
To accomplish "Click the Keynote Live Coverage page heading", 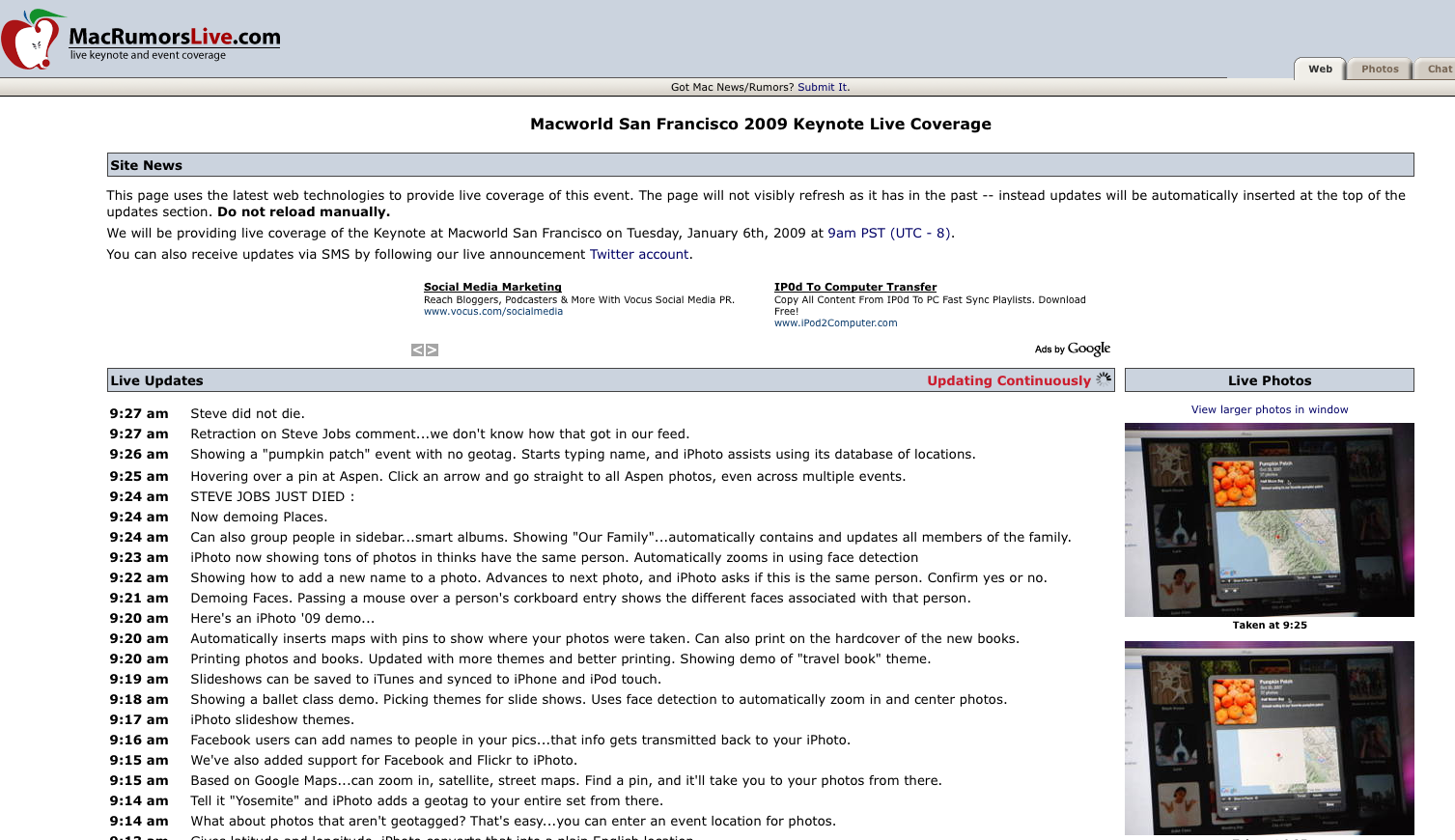I will [761, 124].
